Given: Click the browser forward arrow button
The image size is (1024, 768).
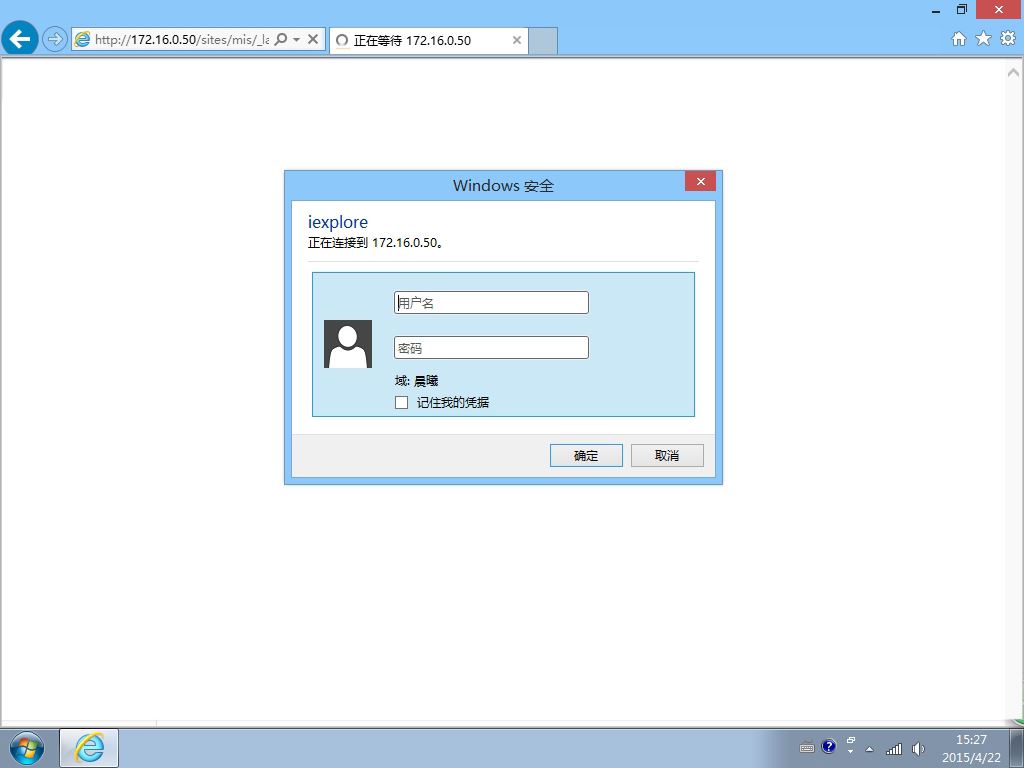Looking at the screenshot, I should [x=55, y=39].
